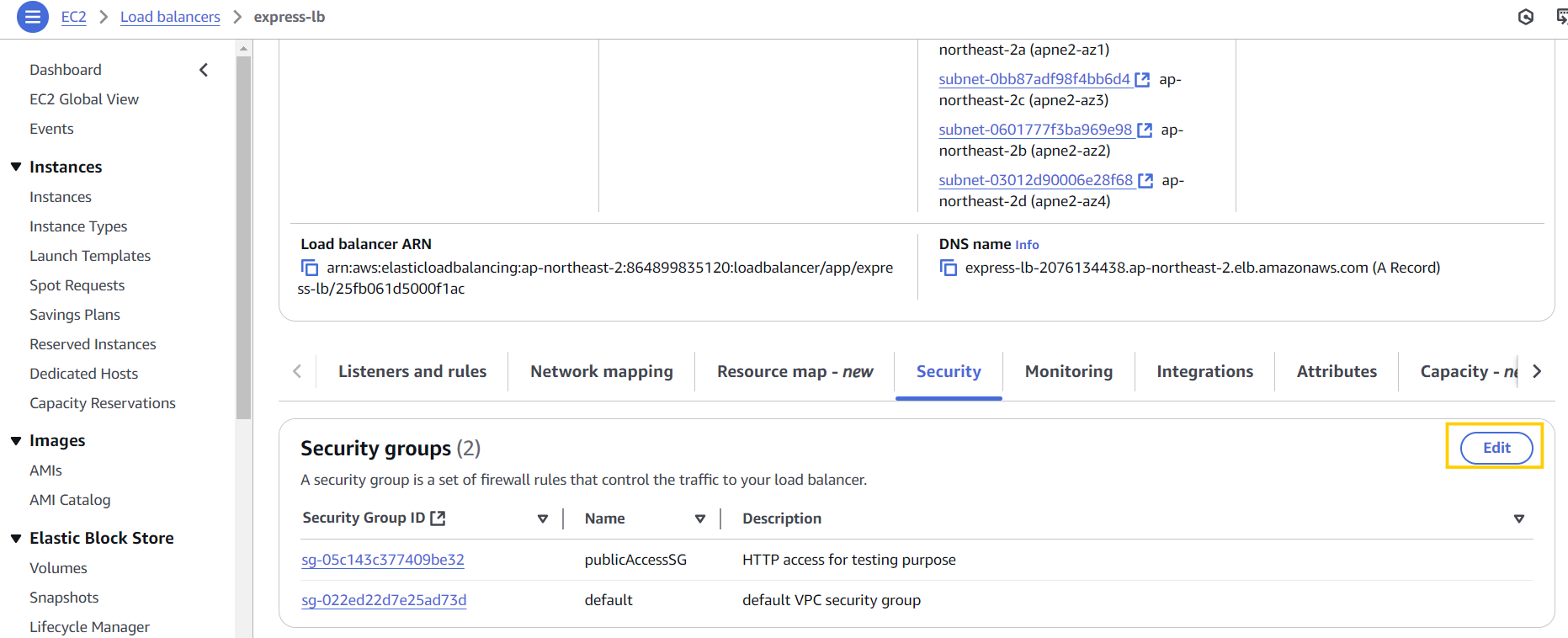Image resolution: width=1568 pixels, height=638 pixels.
Task: Switch to the Monitoring tab
Action: (1068, 371)
